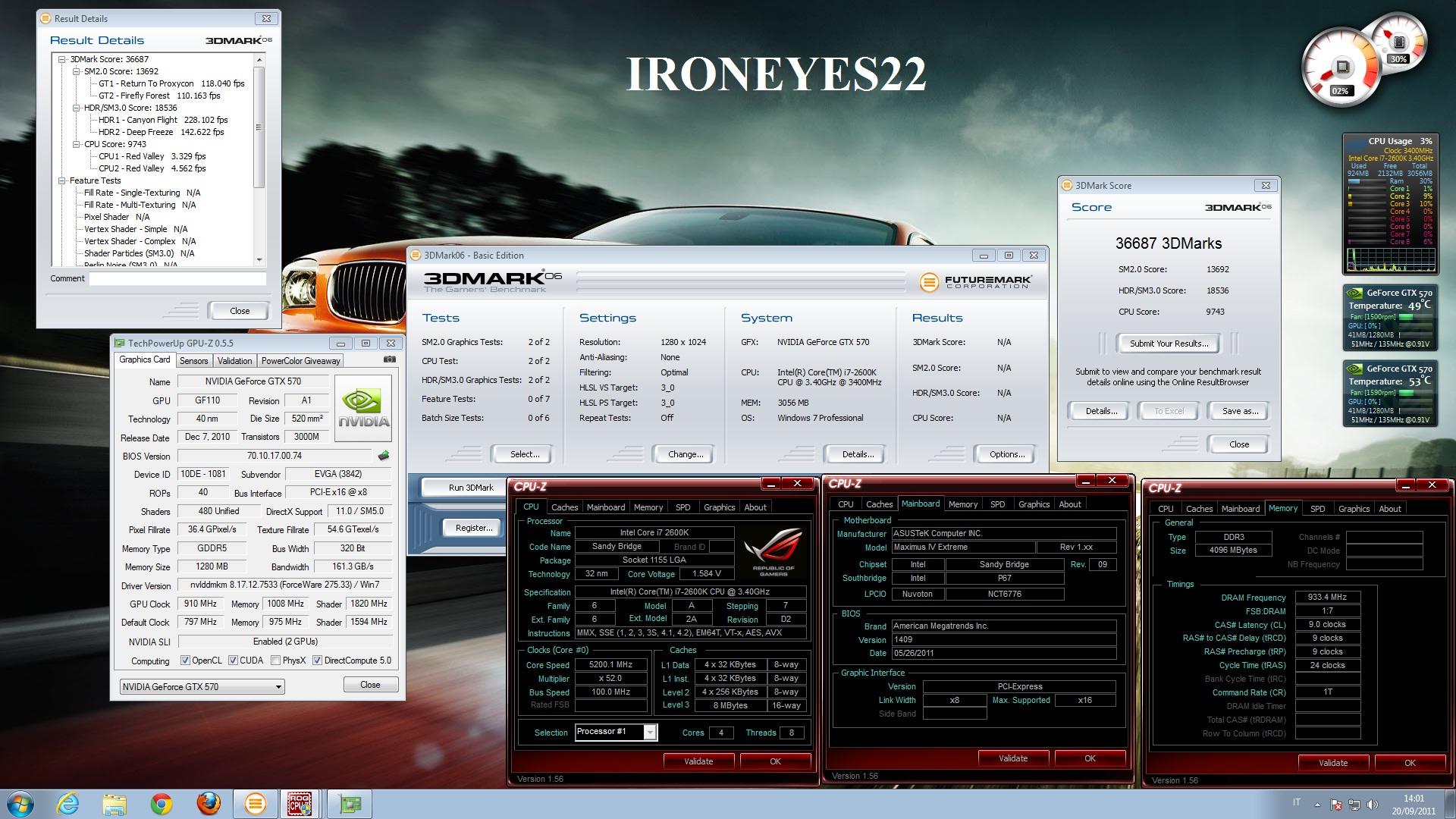Select 'GT1 - Return To Proxycon' row
The height and width of the screenshot is (819, 1456).
pyautogui.click(x=171, y=83)
